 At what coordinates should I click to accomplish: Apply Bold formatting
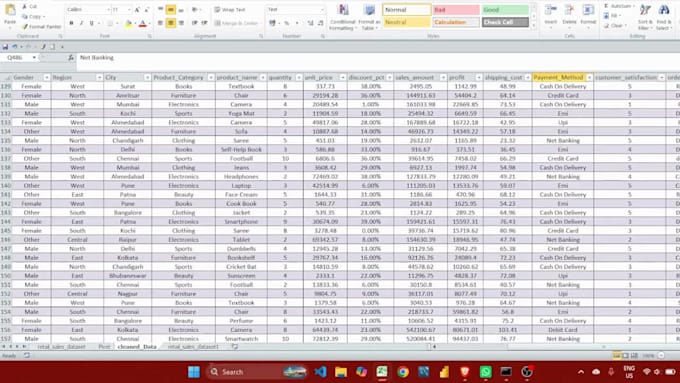point(72,23)
